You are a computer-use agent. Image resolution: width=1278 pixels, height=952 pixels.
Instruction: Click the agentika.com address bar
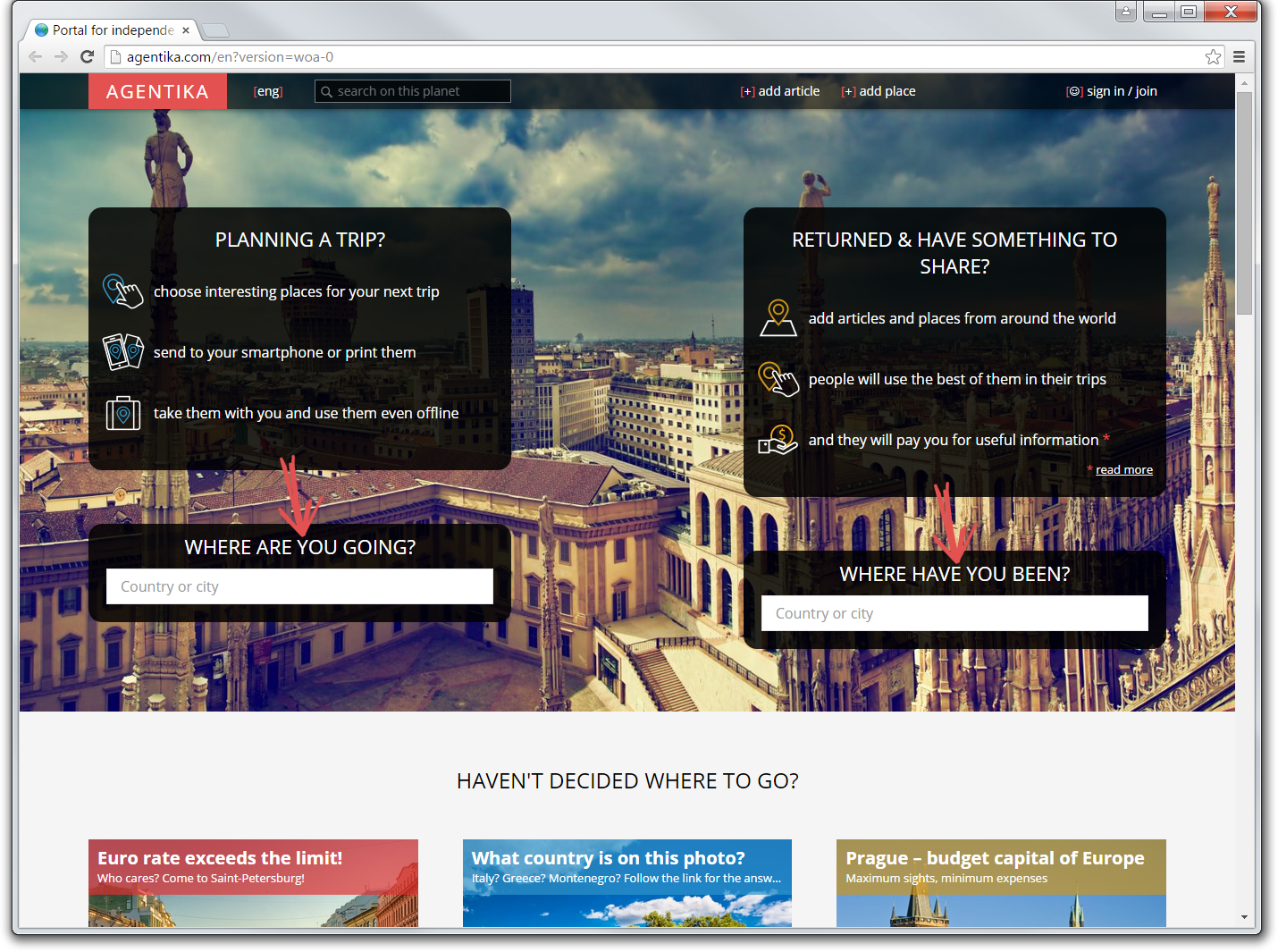coord(664,57)
